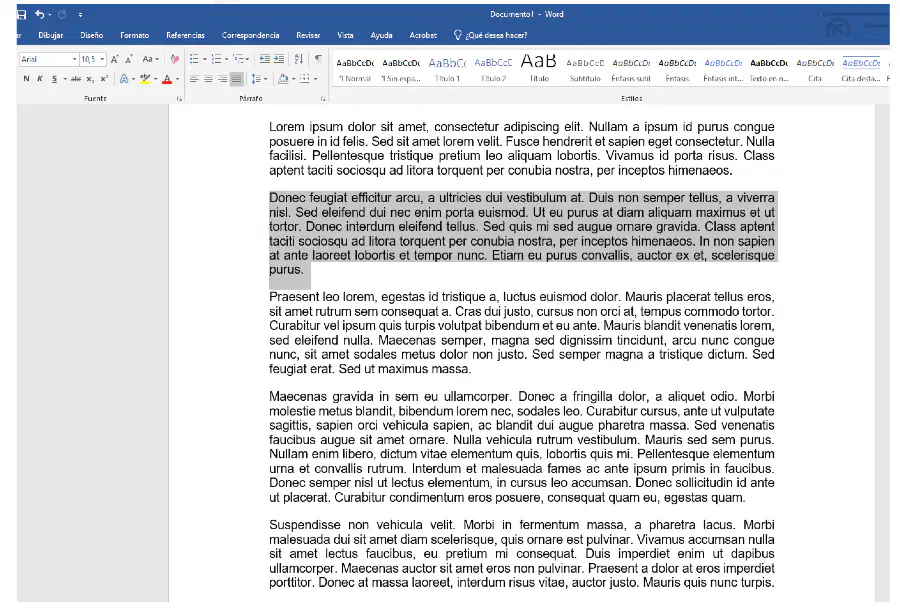
Task: Click the decrease indent icon
Action: pyautogui.click(x=265, y=59)
